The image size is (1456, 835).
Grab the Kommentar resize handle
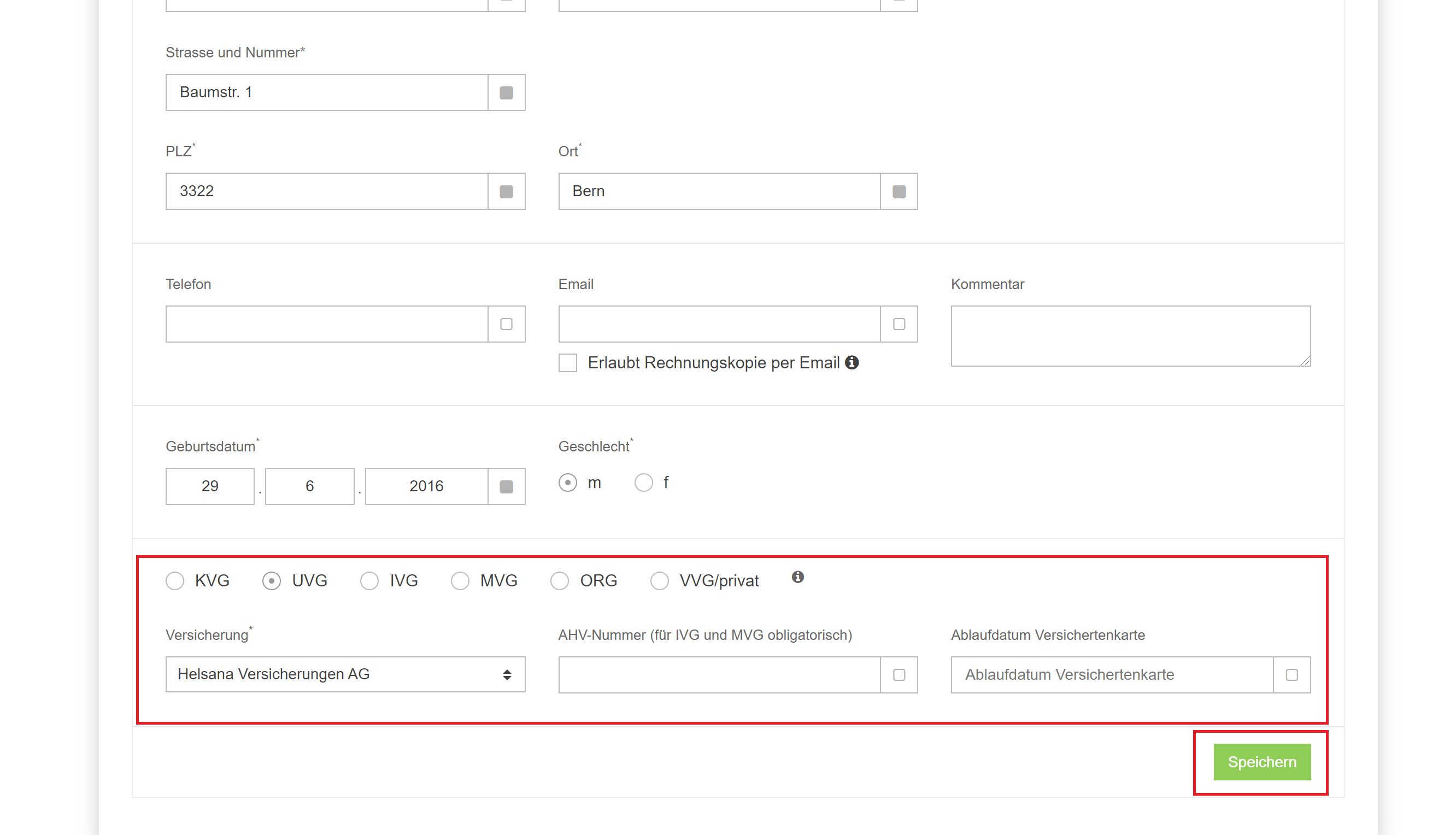click(1305, 361)
